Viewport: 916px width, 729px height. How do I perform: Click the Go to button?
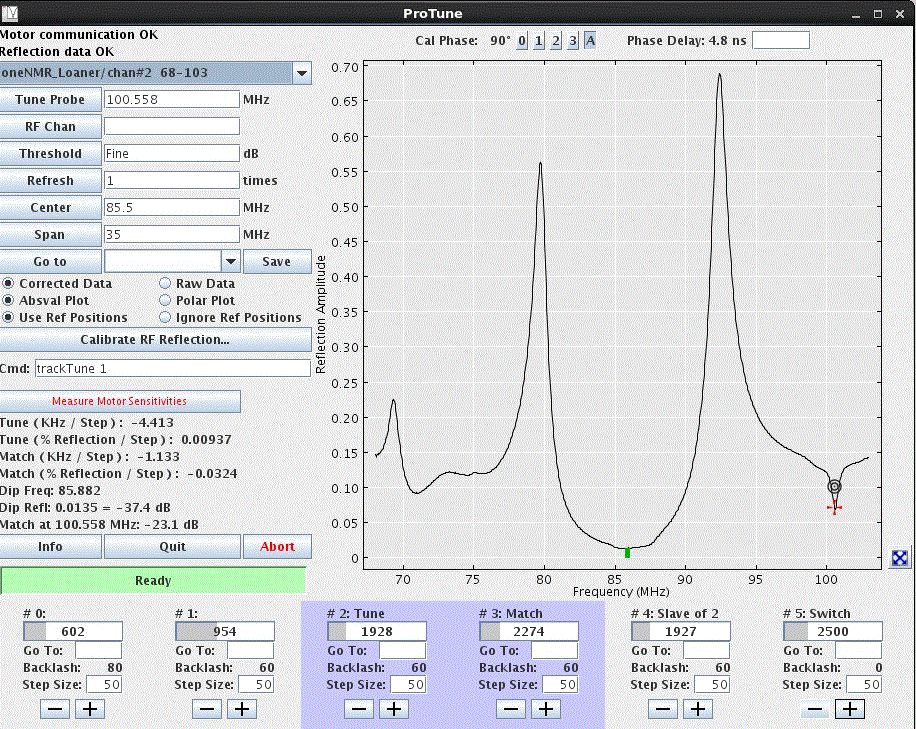click(50, 261)
